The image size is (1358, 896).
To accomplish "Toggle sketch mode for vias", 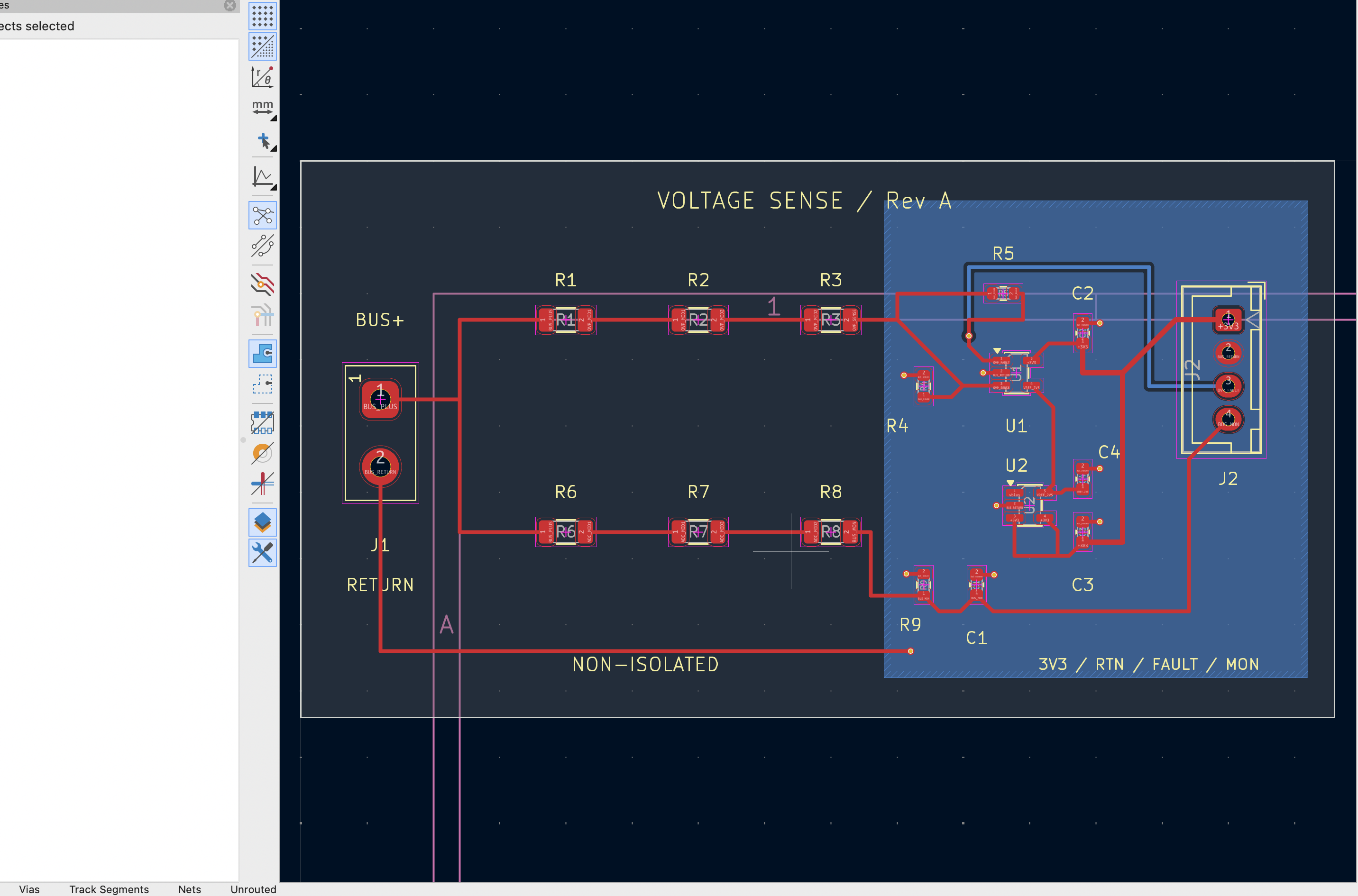I will [262, 453].
